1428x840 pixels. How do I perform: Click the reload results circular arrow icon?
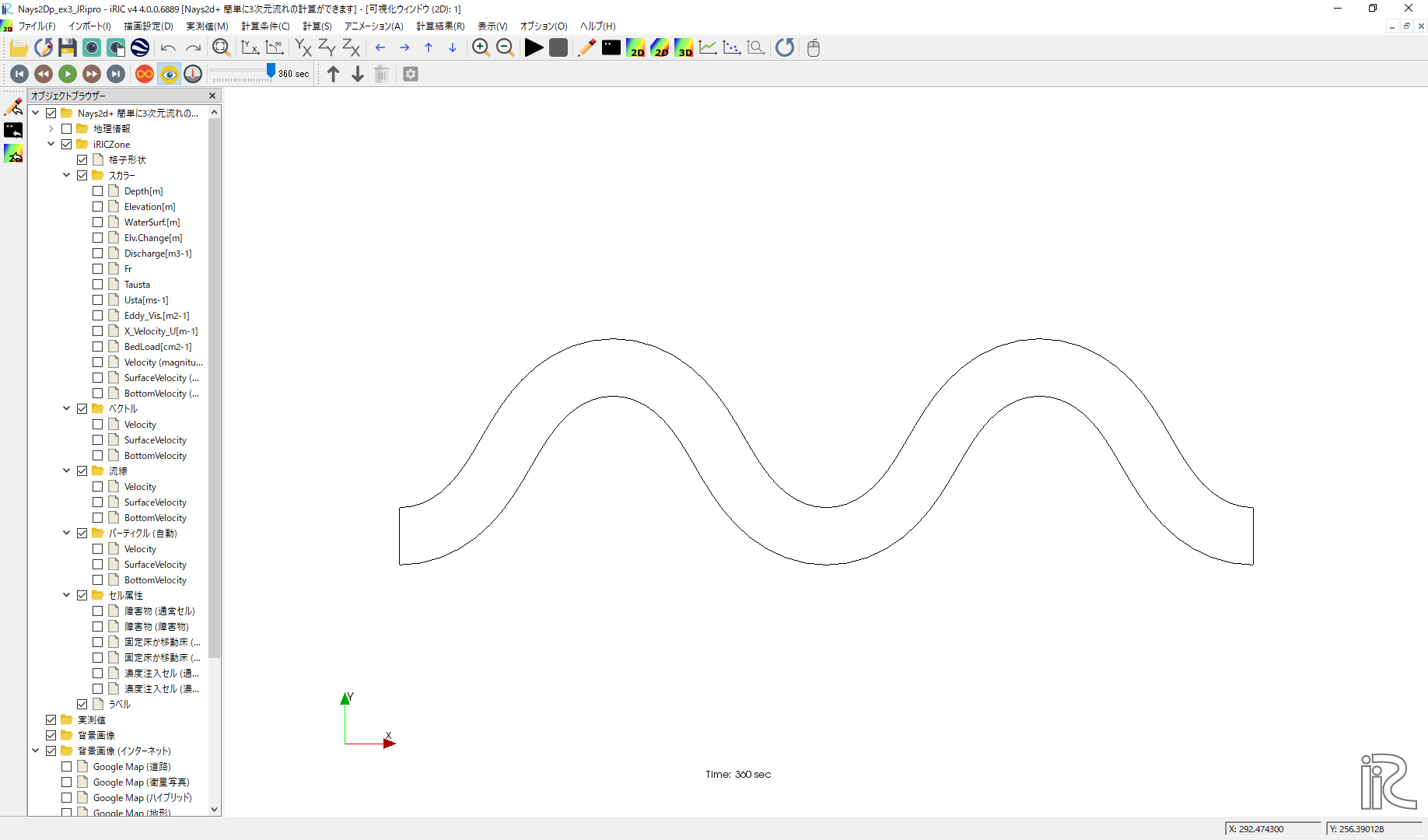point(785,47)
